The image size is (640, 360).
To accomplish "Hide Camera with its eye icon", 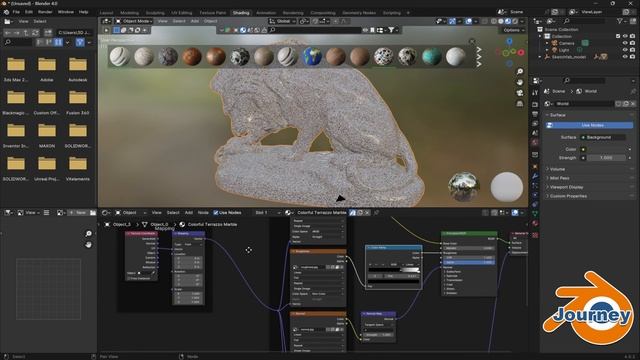I will point(625,43).
